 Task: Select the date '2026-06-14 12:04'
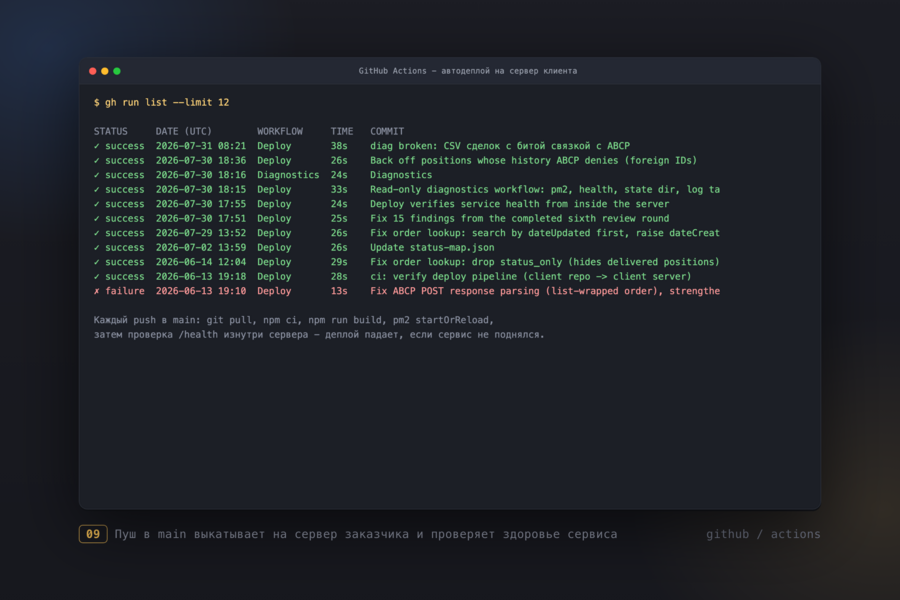(x=201, y=262)
